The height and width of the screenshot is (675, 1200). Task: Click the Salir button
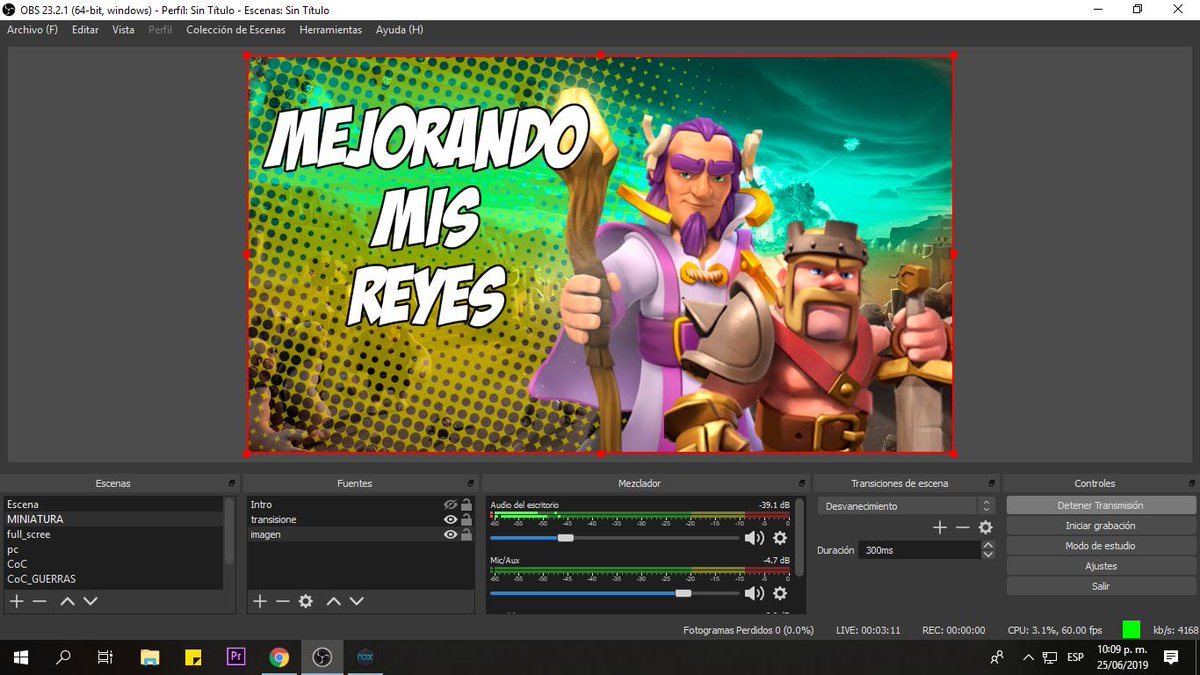point(1100,586)
